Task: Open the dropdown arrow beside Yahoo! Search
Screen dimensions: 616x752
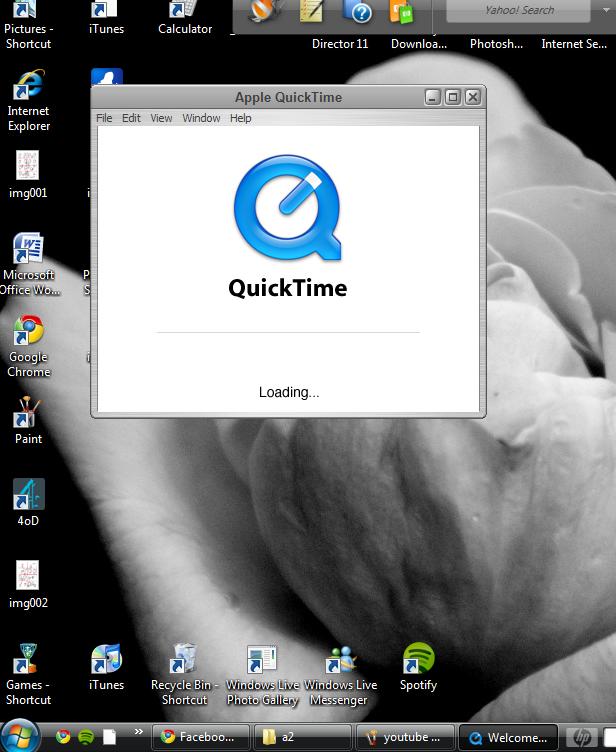Action: tap(606, 10)
